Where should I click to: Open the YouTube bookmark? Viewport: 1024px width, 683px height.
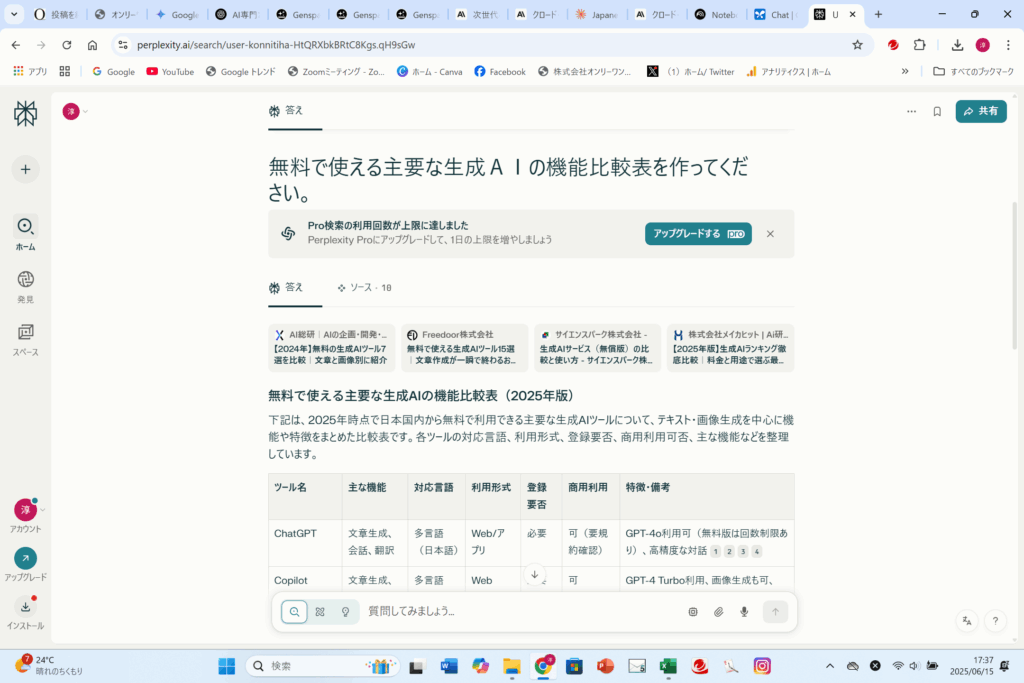170,71
